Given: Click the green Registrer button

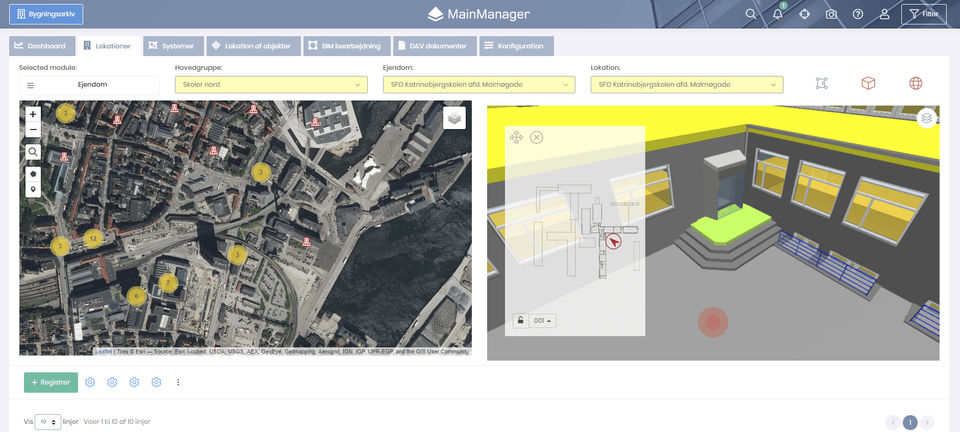Looking at the screenshot, I should 51,382.
